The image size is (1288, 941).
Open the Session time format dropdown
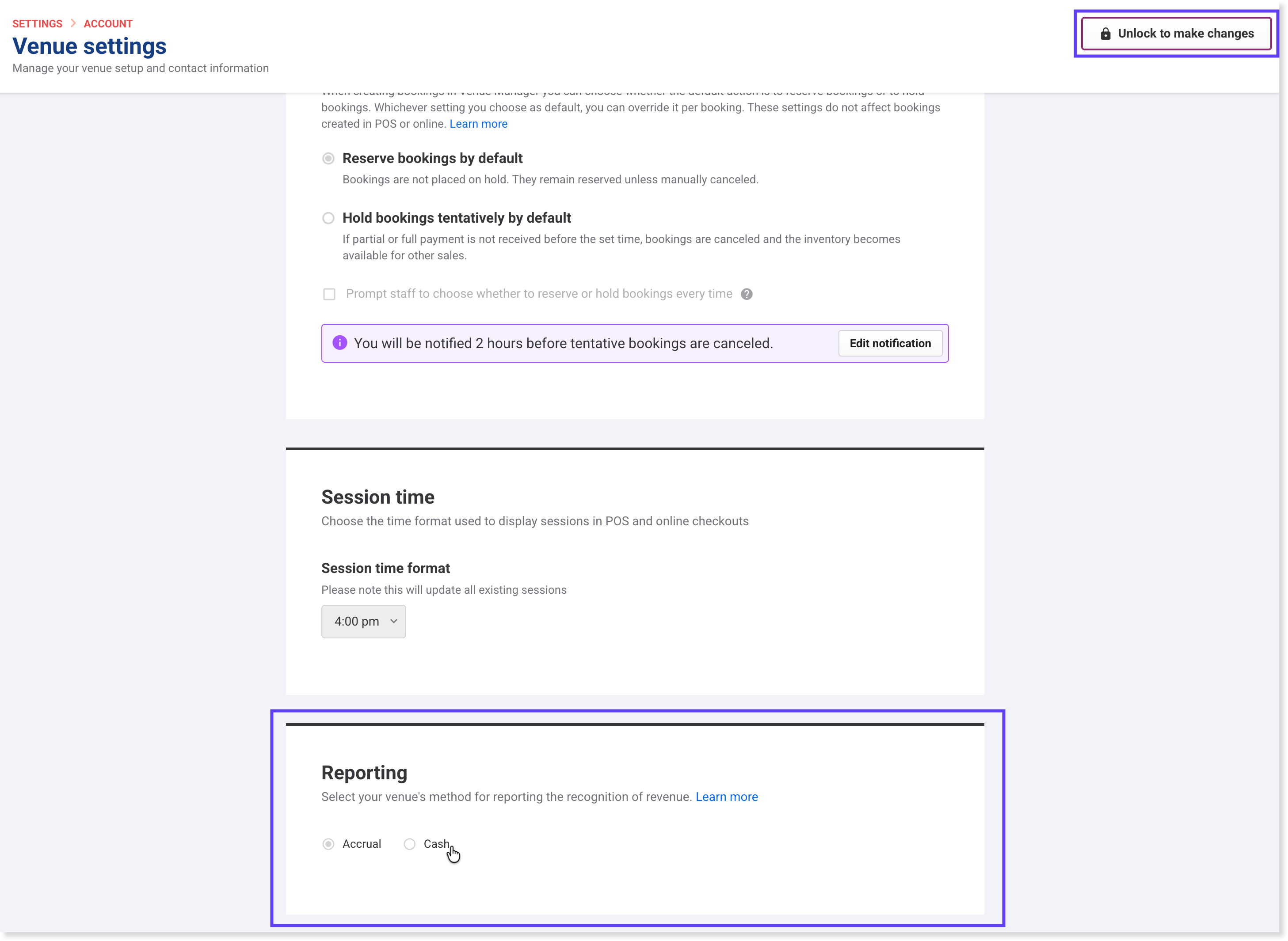tap(364, 622)
